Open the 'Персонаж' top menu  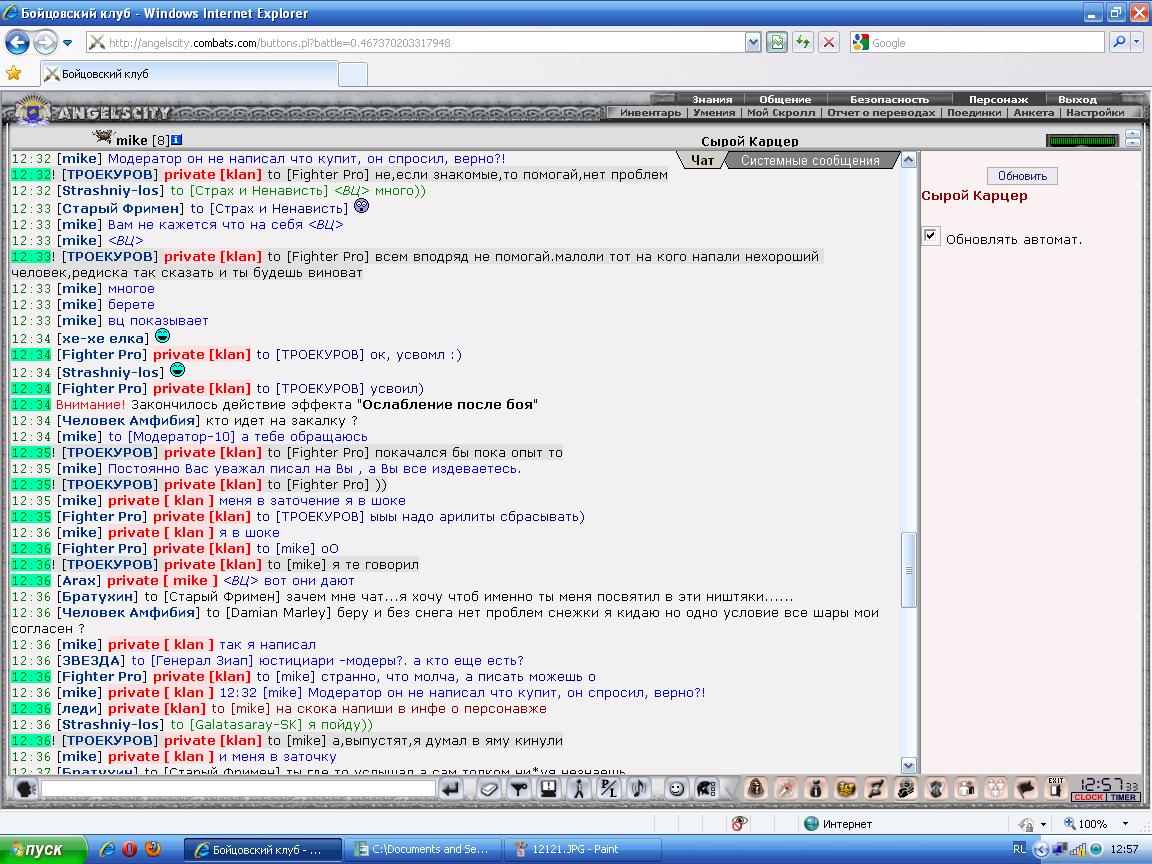(x=998, y=99)
